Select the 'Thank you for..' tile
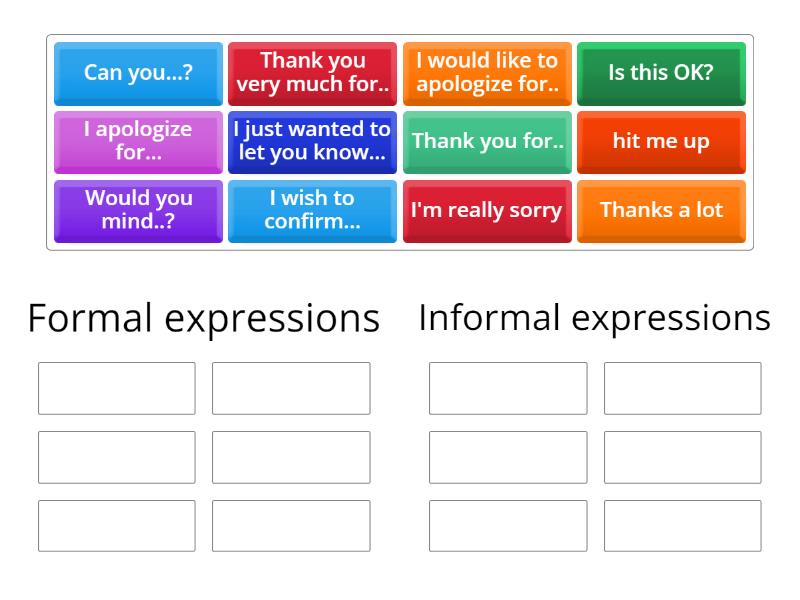The image size is (800, 600). point(487,142)
